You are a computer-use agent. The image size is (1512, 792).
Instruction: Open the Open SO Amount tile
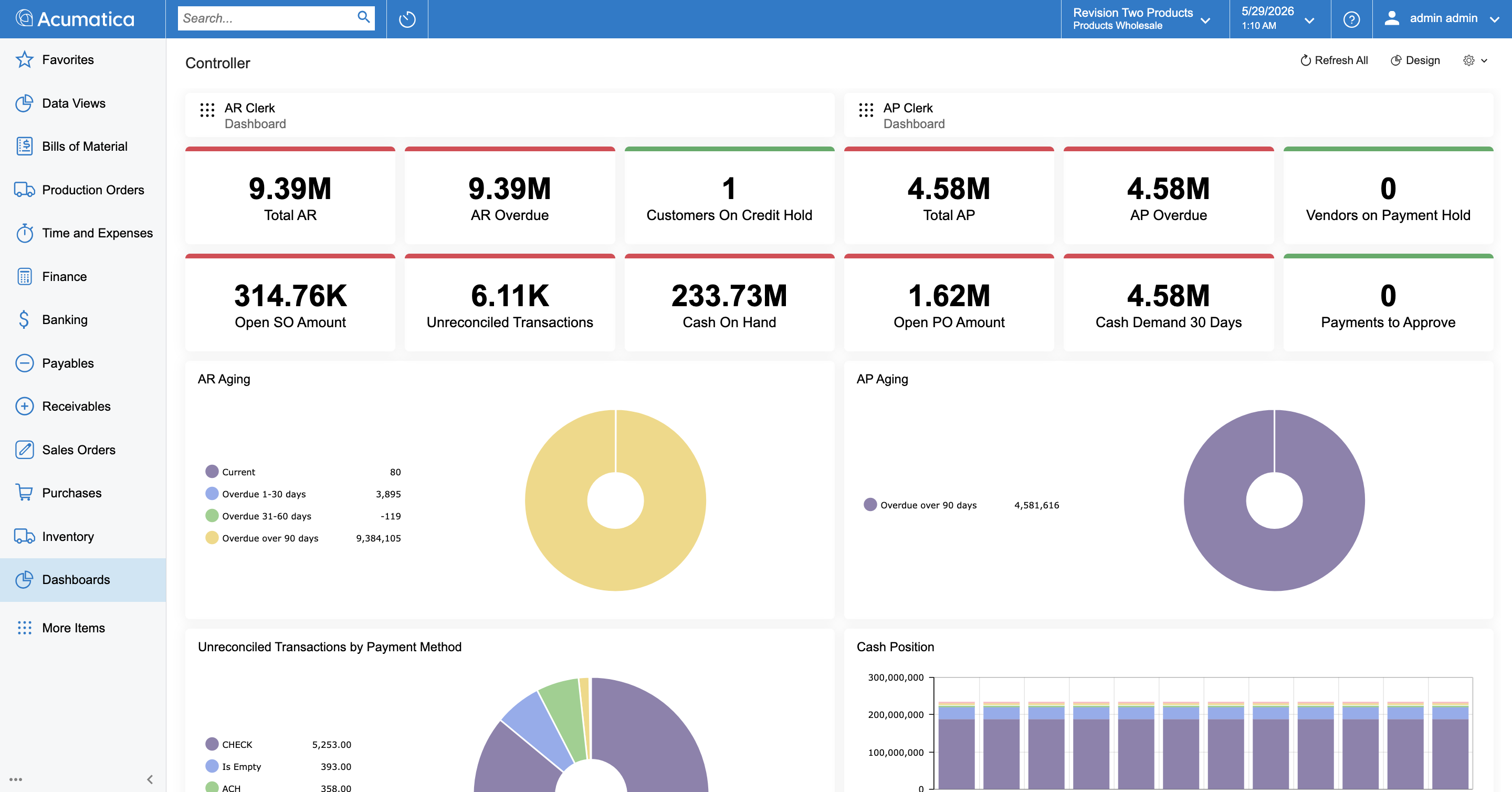tap(290, 303)
